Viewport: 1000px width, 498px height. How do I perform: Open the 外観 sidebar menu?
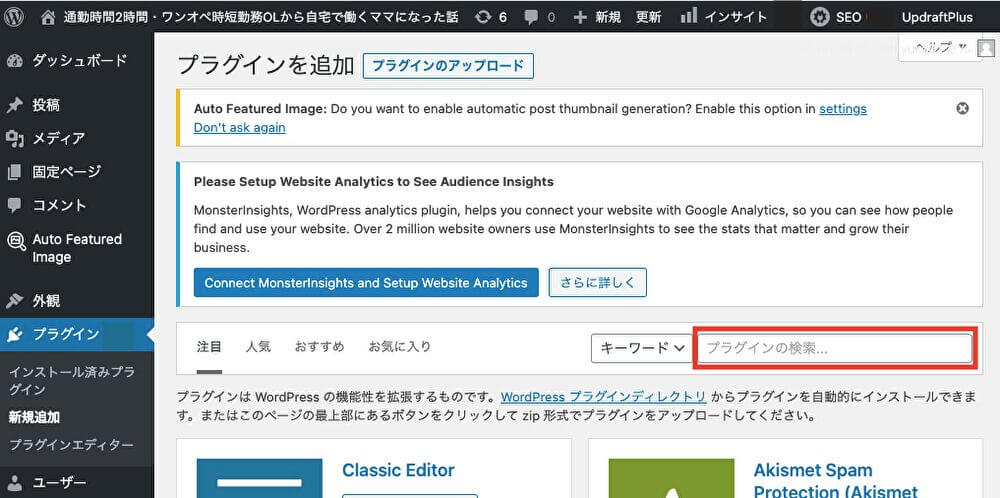pos(46,300)
